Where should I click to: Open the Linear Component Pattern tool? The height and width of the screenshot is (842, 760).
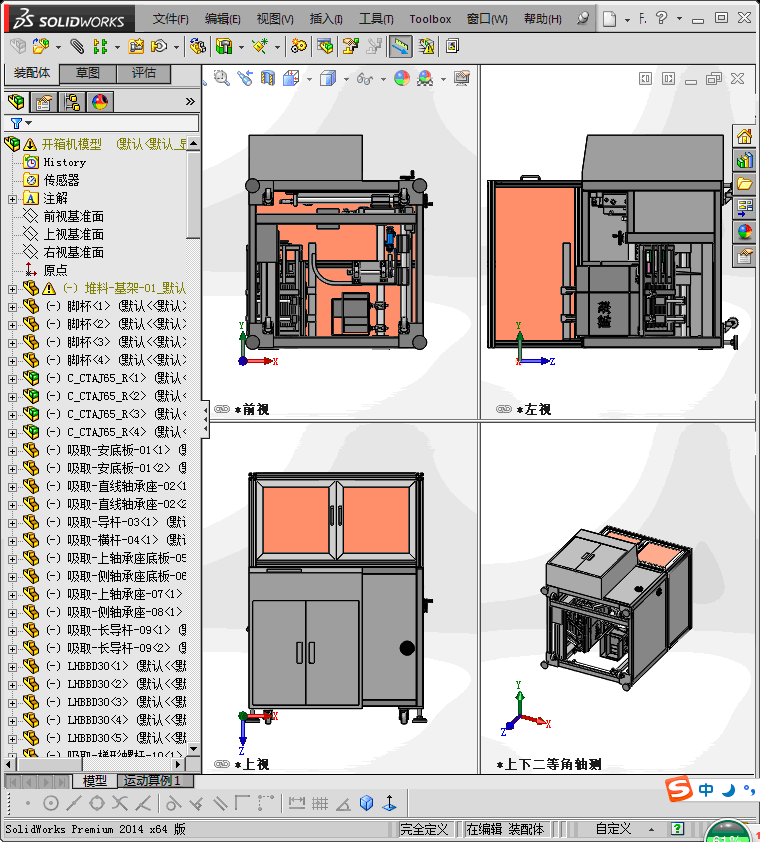coord(100,47)
